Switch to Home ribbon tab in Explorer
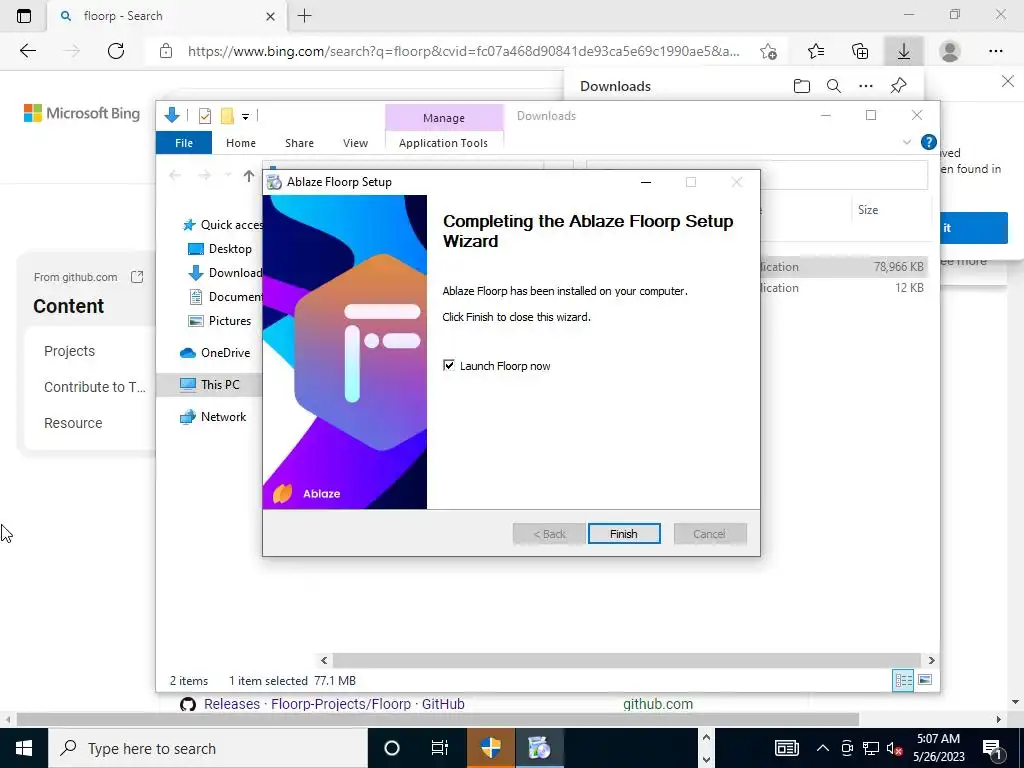The width and height of the screenshot is (1024, 768). click(240, 142)
